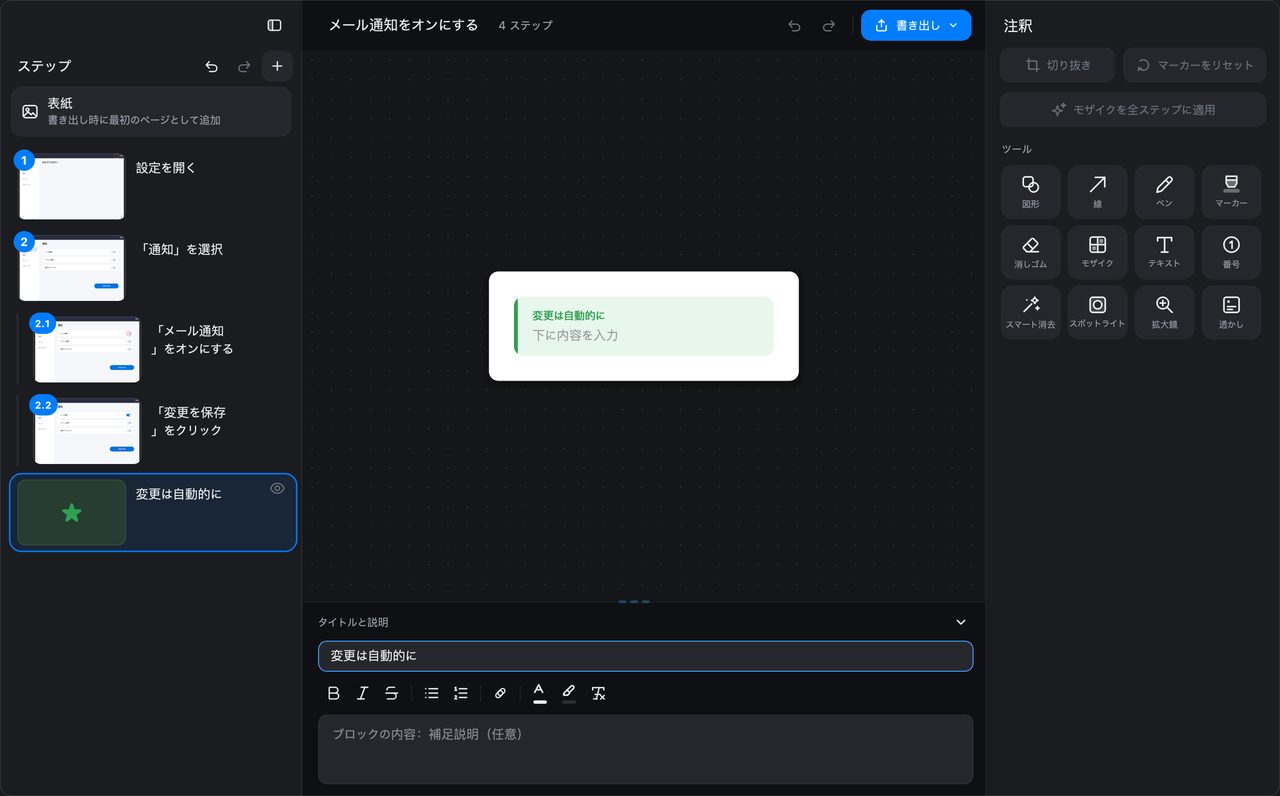Select the 図形 shapes tool
The height and width of the screenshot is (796, 1280).
coord(1030,192)
